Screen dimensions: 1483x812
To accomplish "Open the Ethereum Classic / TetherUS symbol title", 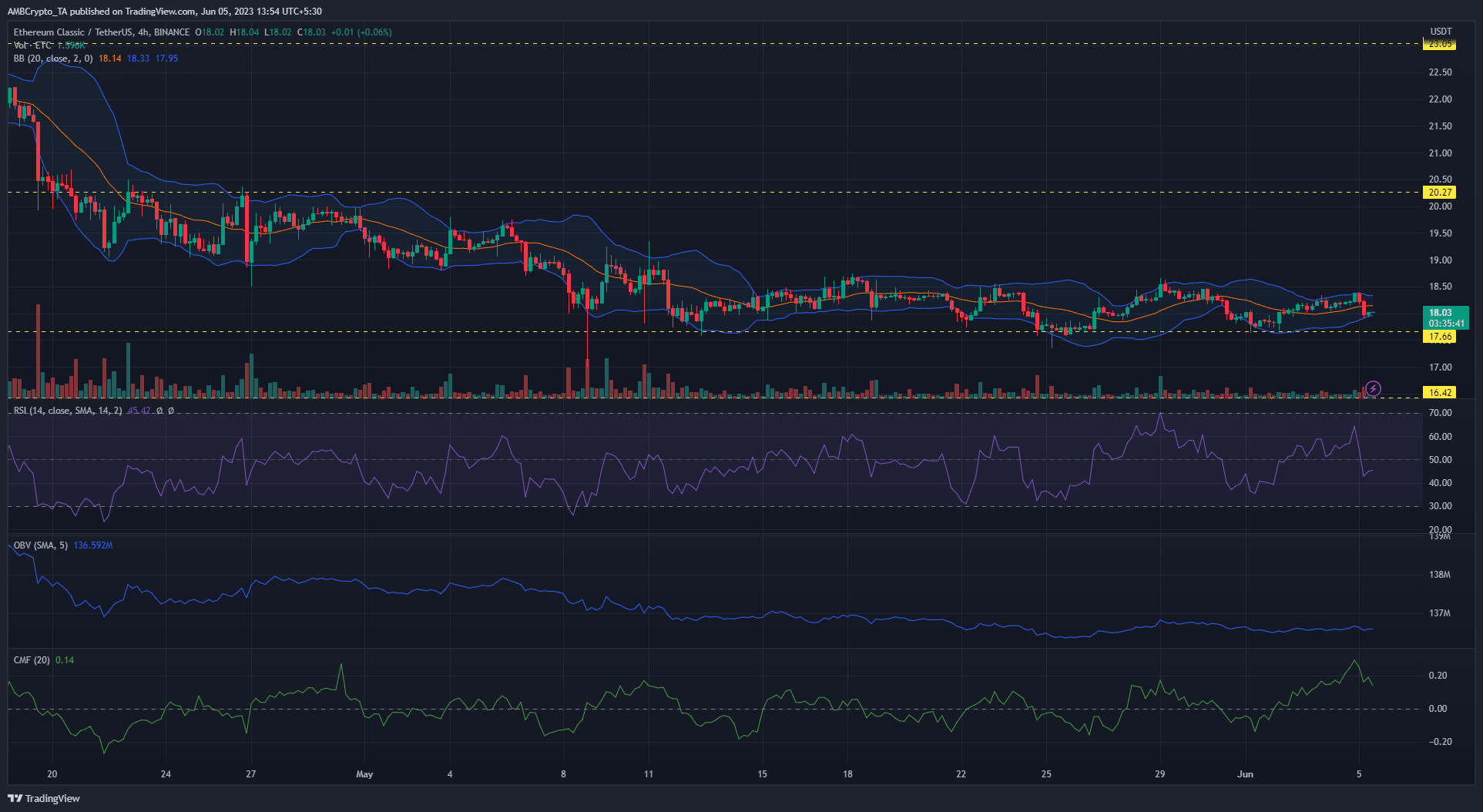I will point(102,32).
